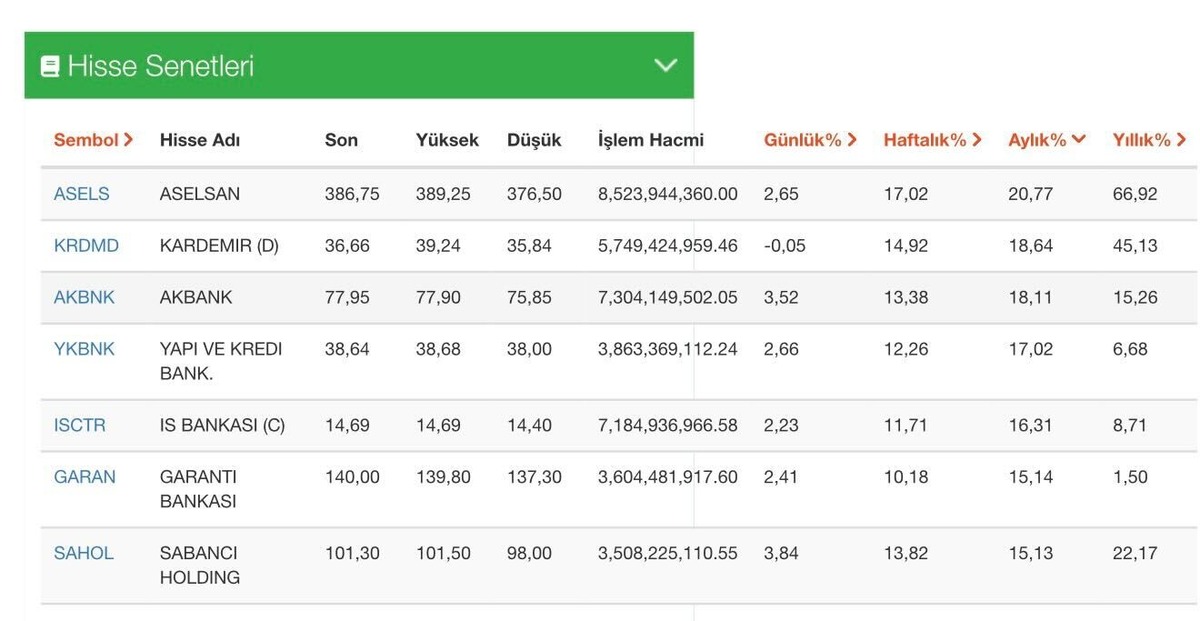
Task: Click KARDEMIR last price 36,66
Action: 347,246
